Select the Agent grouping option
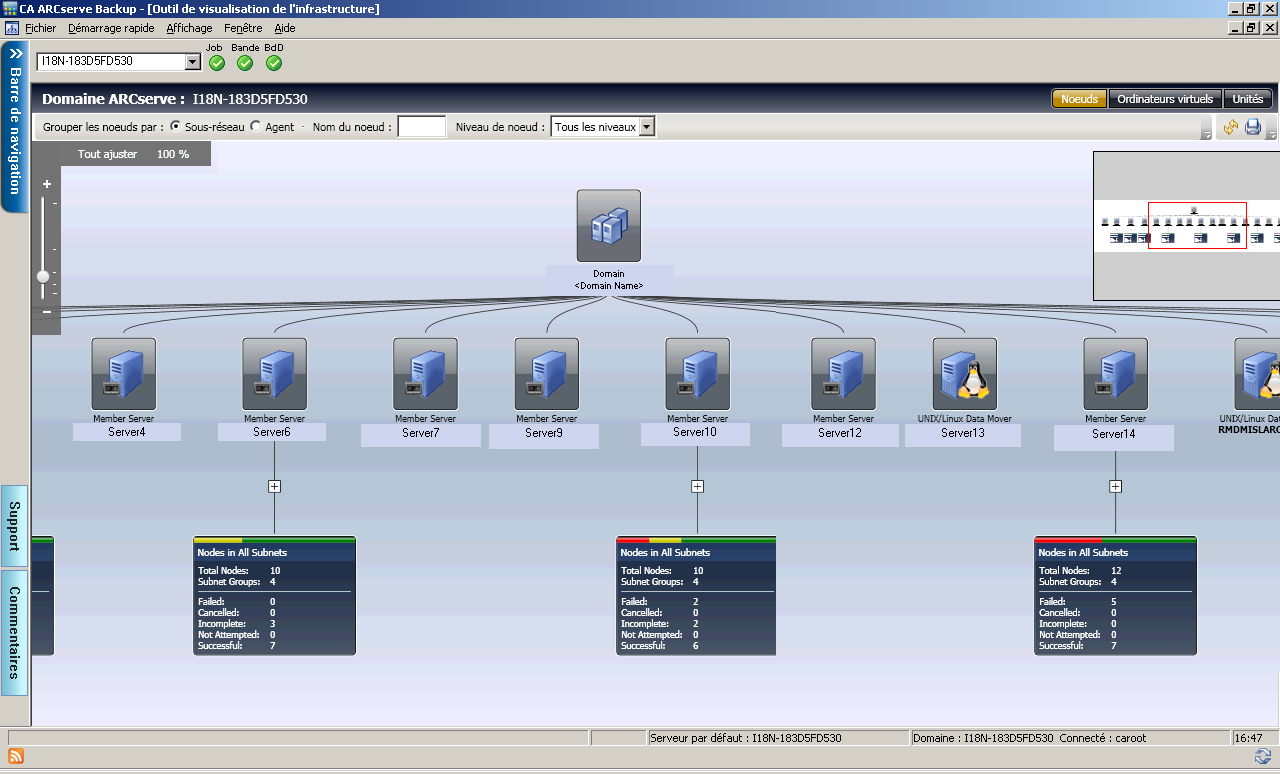Viewport: 1280px width, 774px height. coord(256,127)
